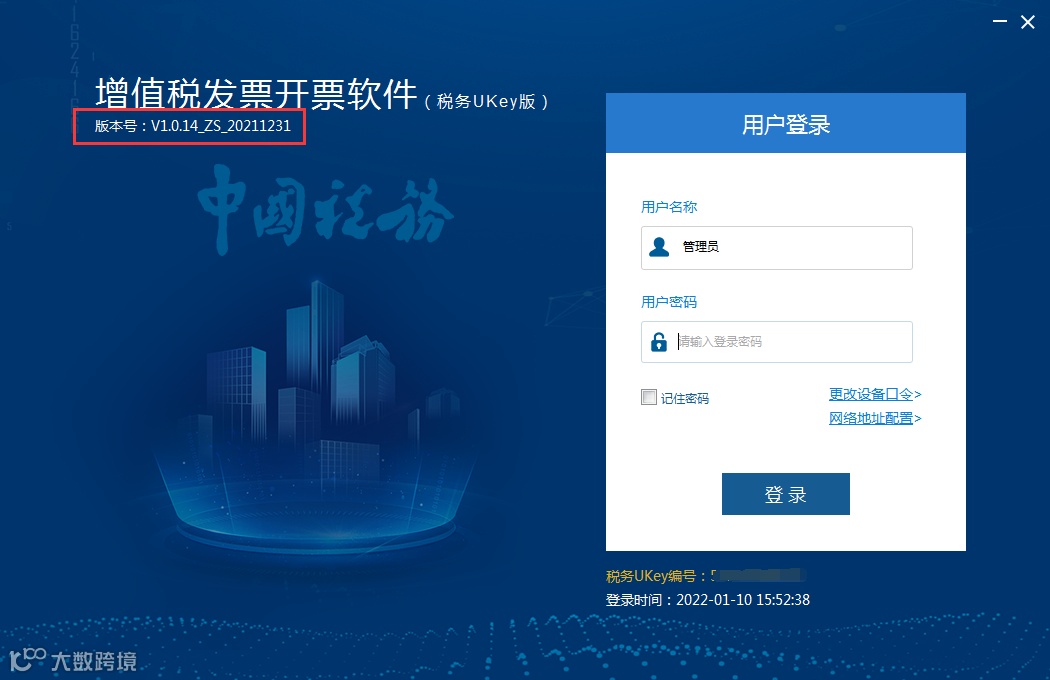Image resolution: width=1050 pixels, height=680 pixels.
Task: Click the 用户密码 field label
Action: click(x=669, y=302)
